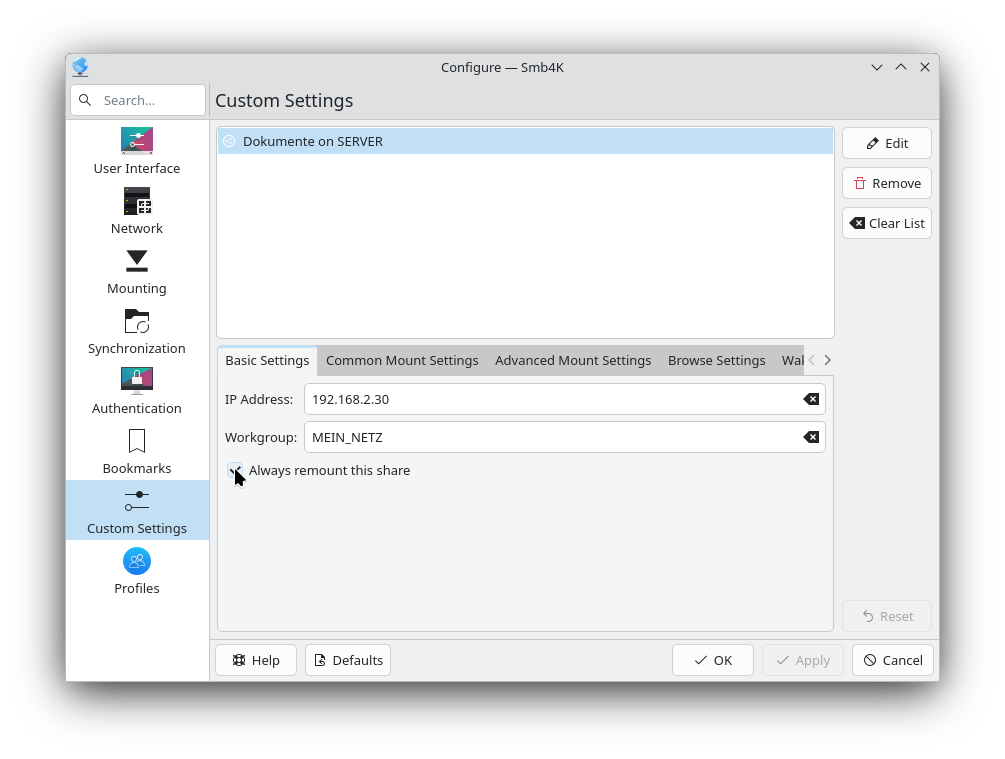Close the Configure window
Screen dimensions: 1005x759
coord(925,67)
